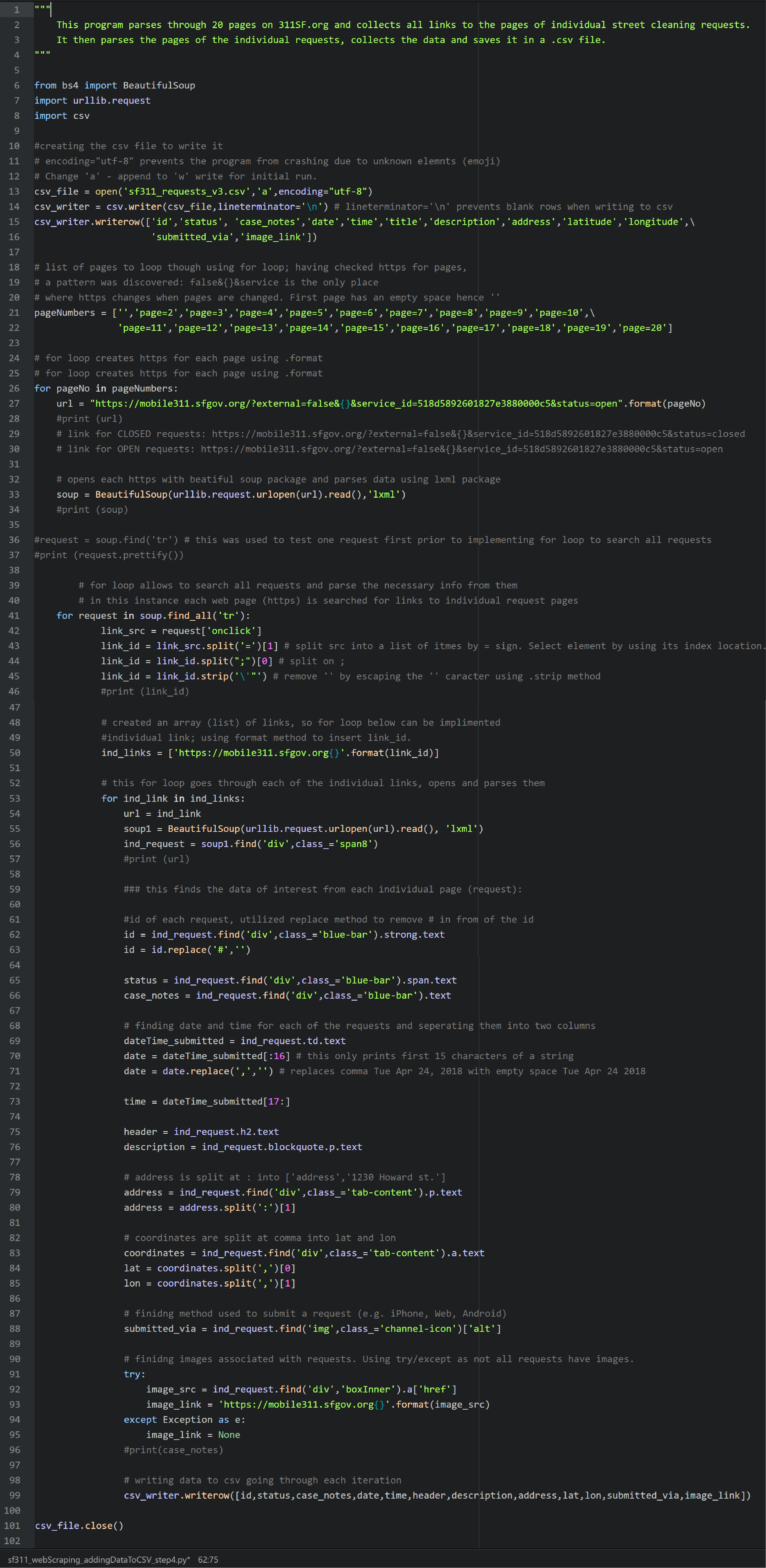
Task: Click the 'None' value on line 95
Action: click(x=229, y=1435)
